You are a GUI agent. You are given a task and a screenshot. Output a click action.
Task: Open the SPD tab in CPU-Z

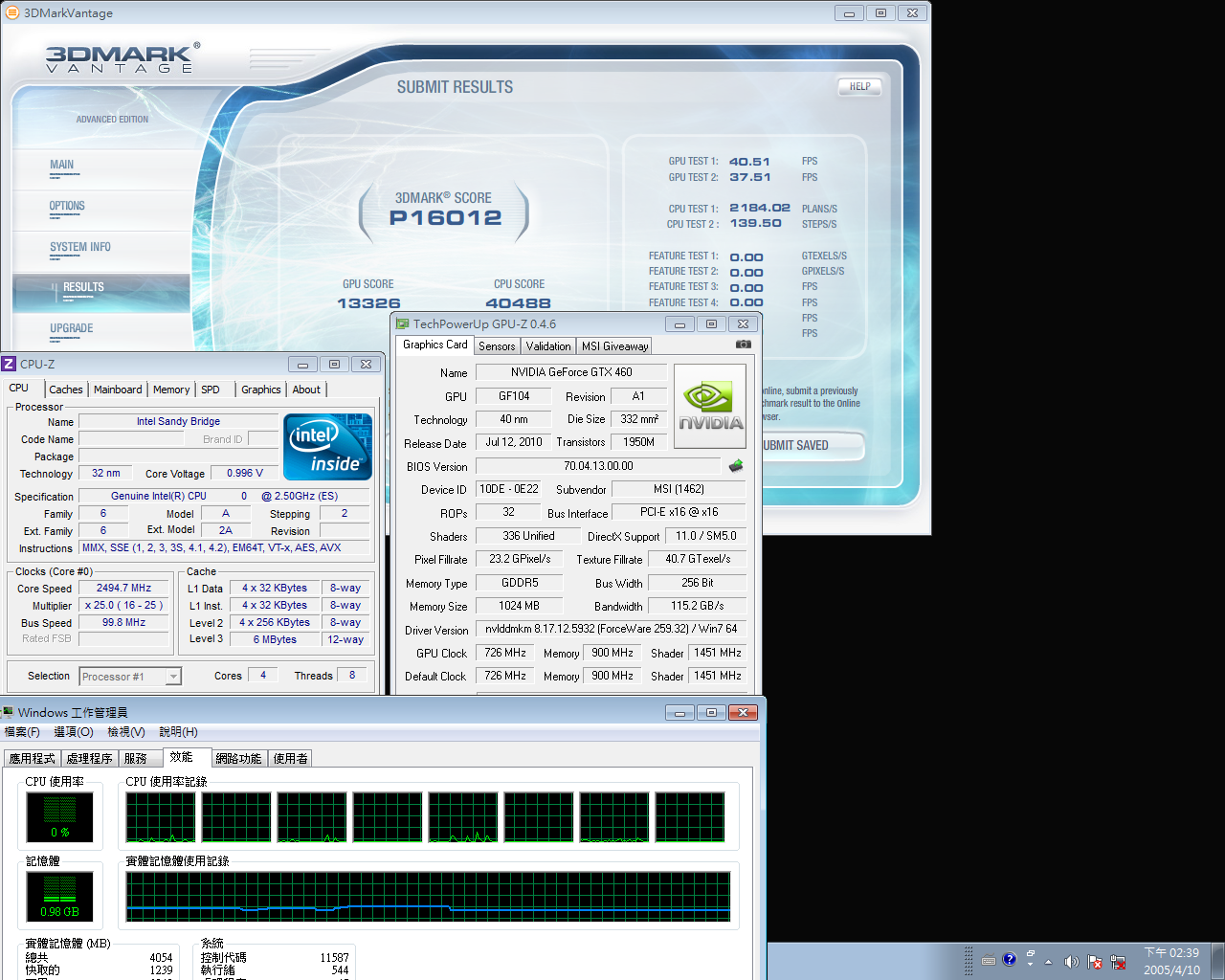click(211, 390)
